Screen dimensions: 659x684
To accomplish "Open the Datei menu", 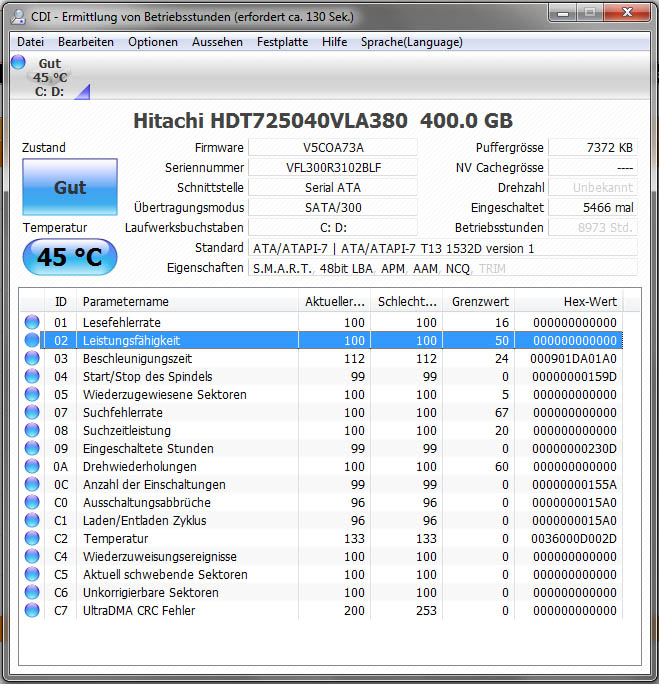I will [x=30, y=42].
